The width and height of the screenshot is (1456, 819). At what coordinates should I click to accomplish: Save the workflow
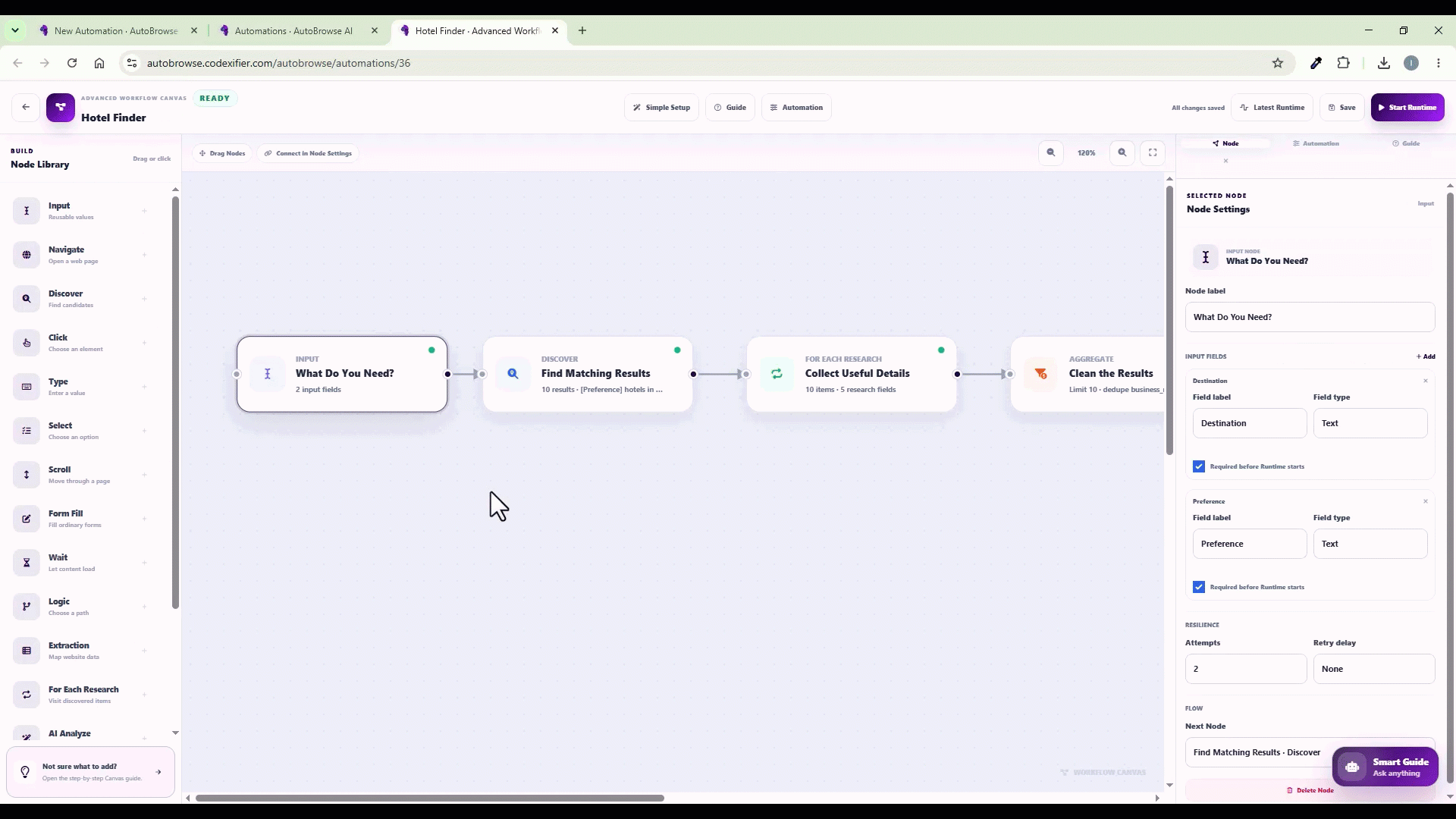tap(1342, 108)
